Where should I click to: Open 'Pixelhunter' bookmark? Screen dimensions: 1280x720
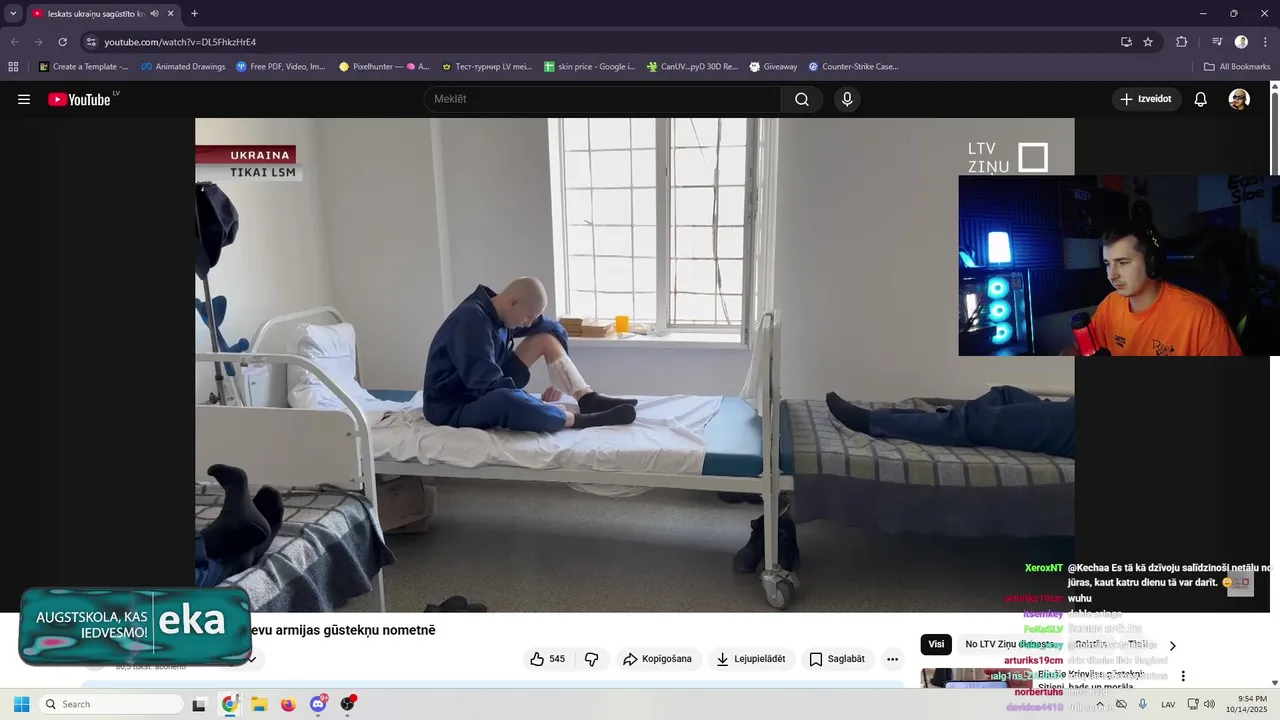point(384,67)
